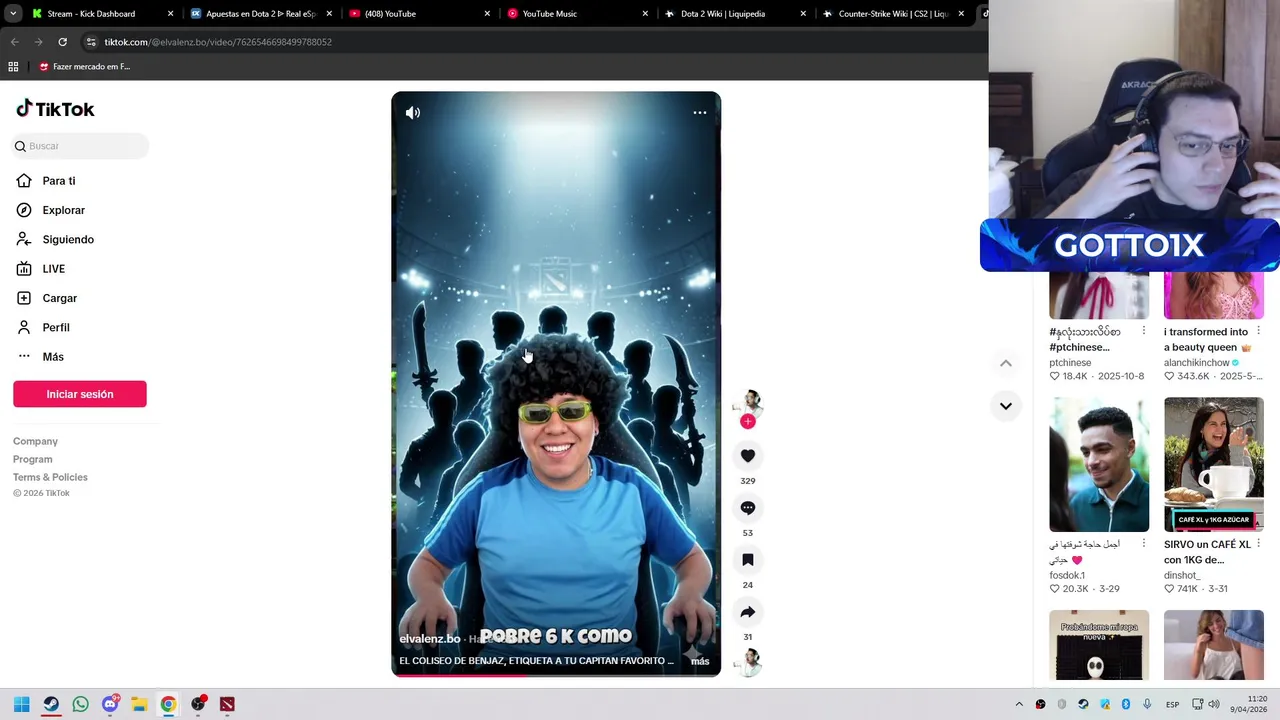
Task: Open the ptchinese video thumbnail
Action: (1099, 295)
